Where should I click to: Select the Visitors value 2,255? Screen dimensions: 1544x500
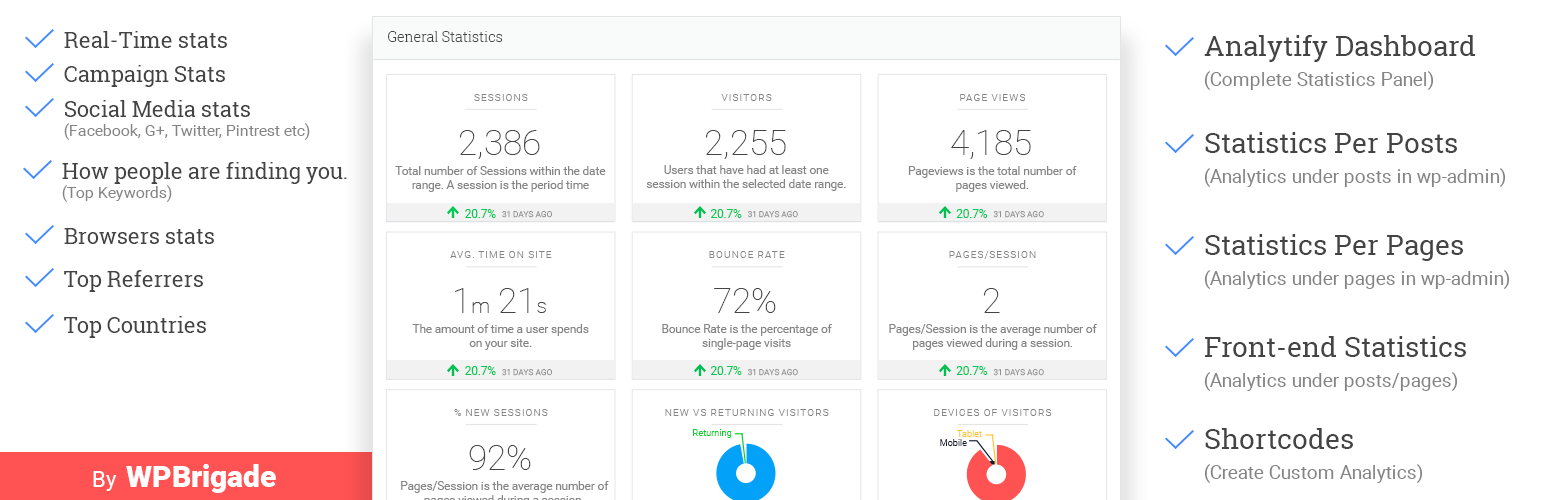tap(746, 143)
